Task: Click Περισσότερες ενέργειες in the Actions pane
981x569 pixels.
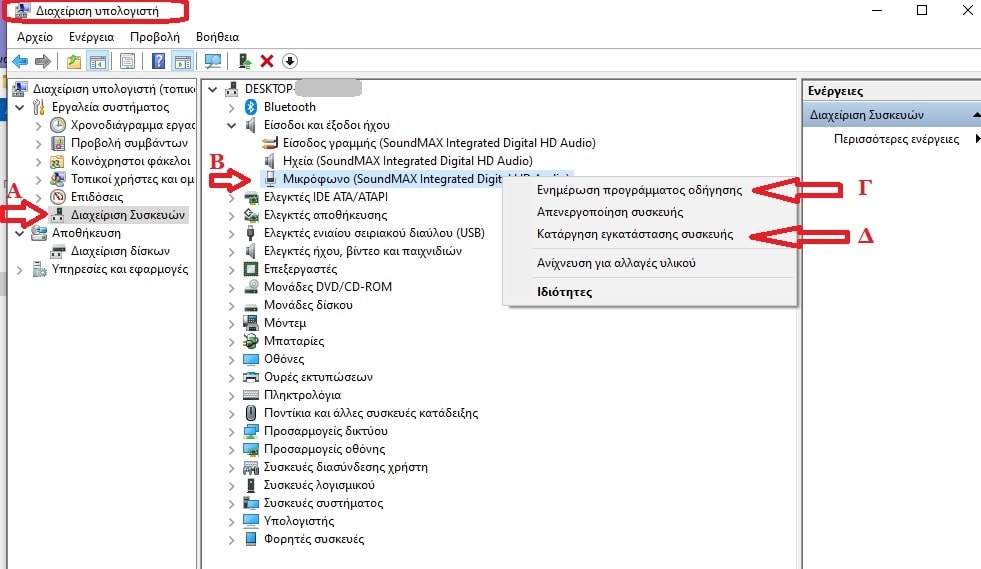Action: pos(895,139)
